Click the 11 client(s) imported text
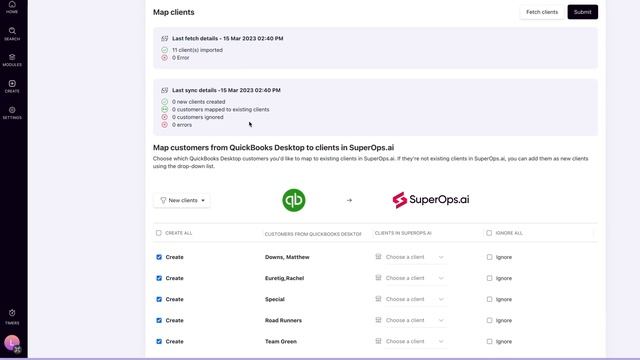 (x=197, y=50)
